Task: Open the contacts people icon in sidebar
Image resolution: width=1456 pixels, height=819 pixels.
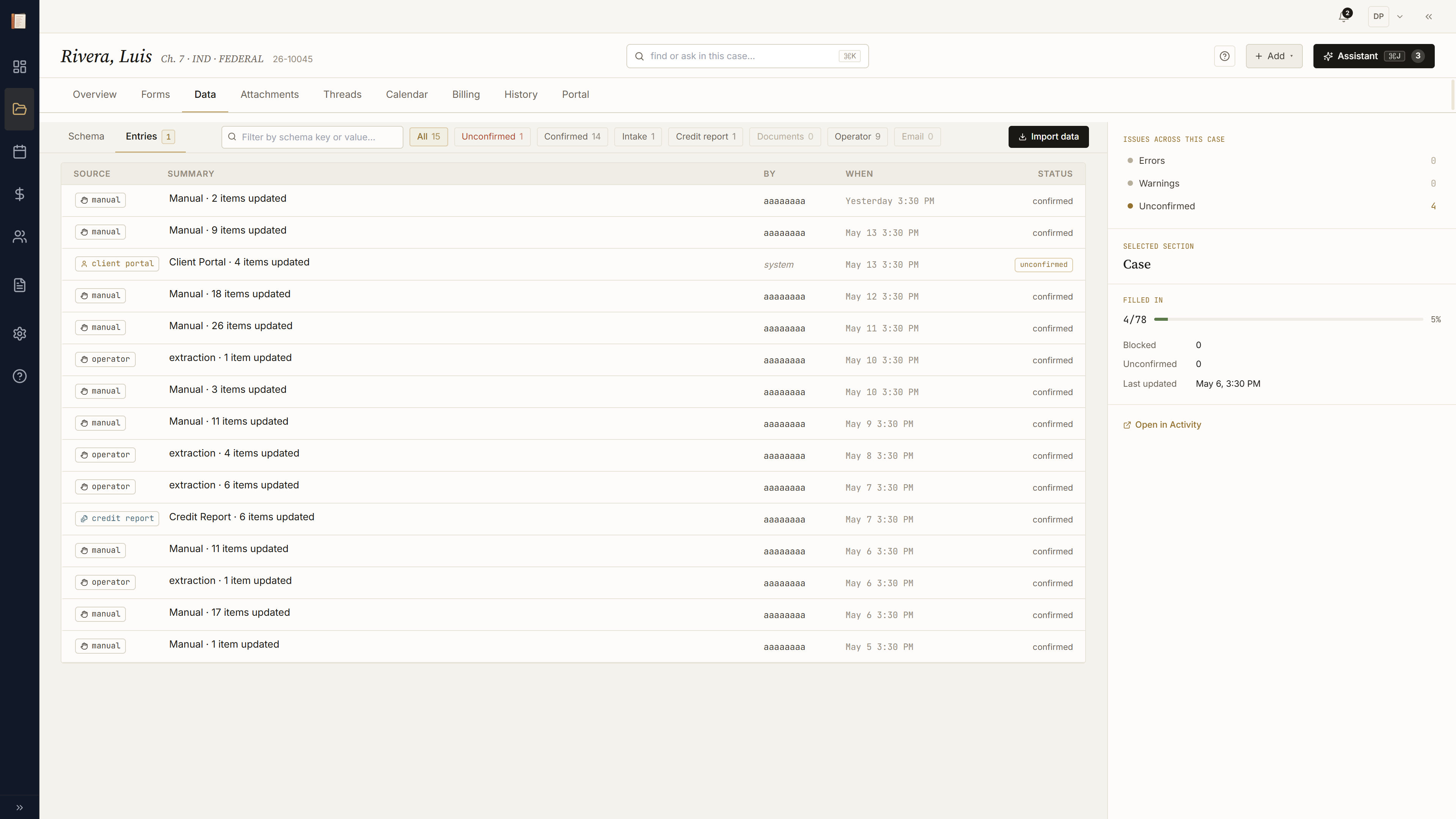Action: [x=19, y=237]
